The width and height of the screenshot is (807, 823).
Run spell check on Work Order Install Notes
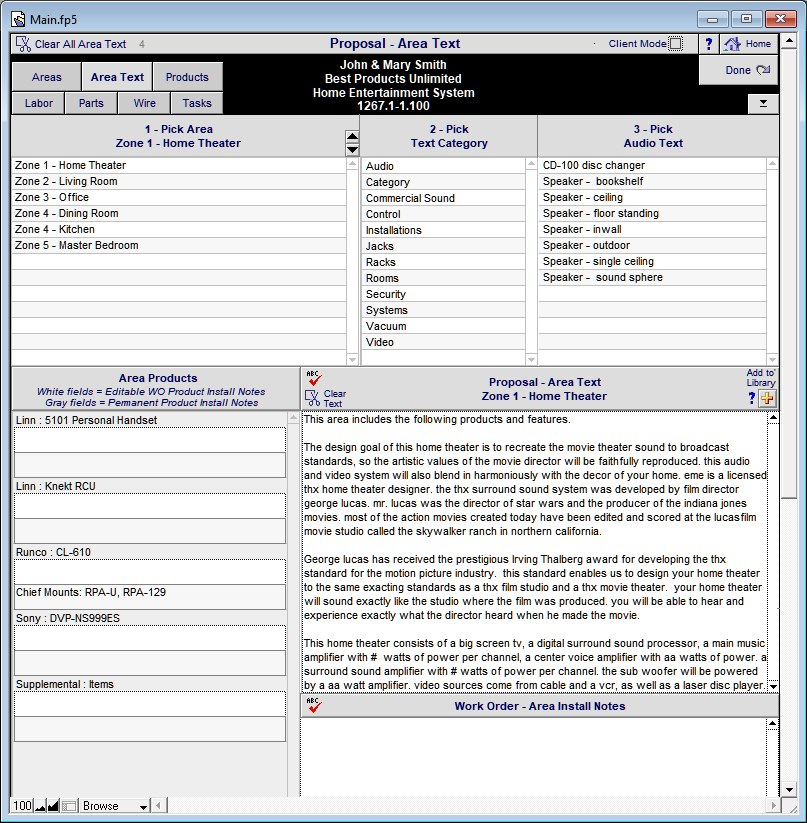314,705
